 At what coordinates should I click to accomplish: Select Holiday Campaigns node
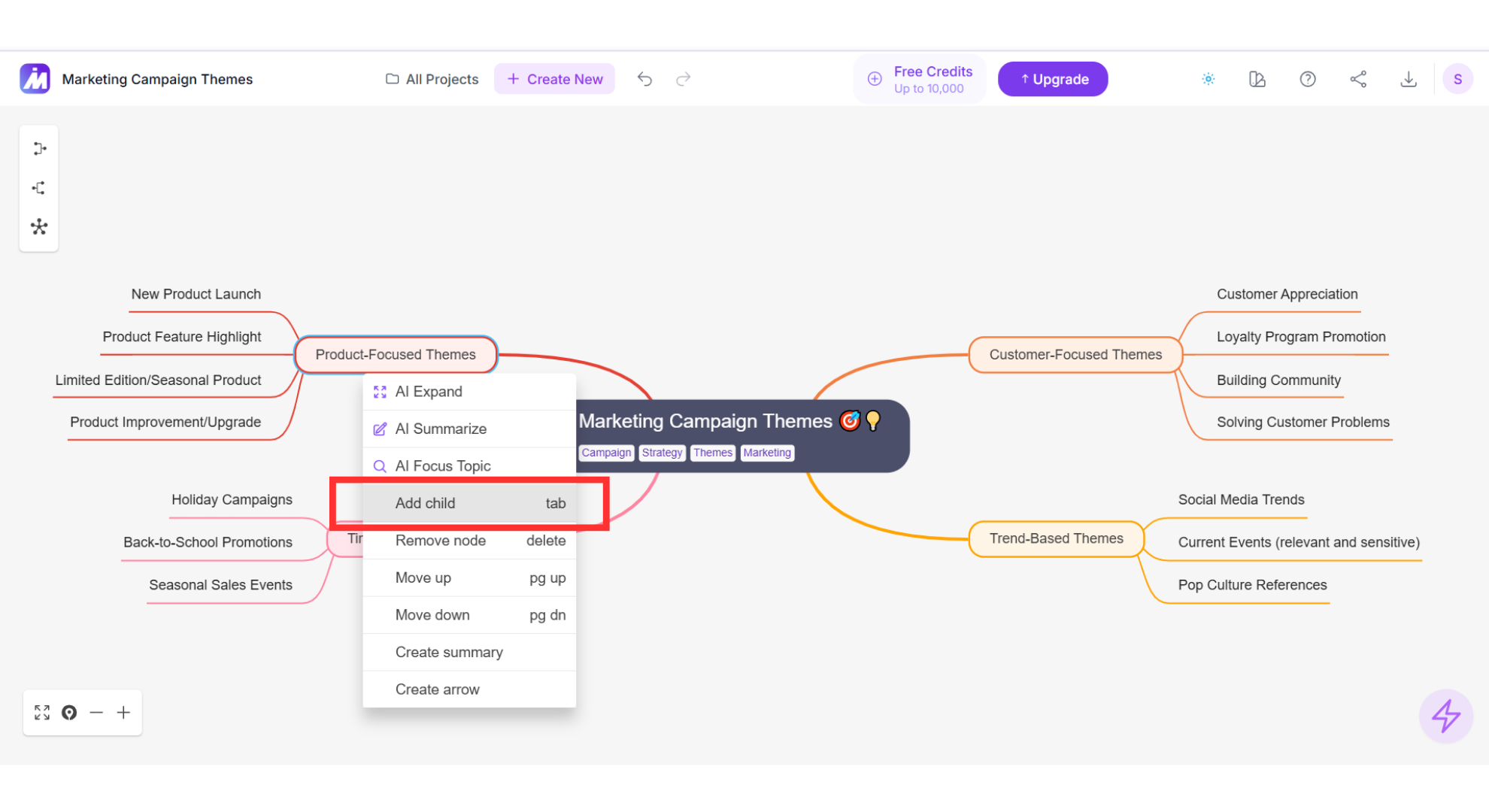(x=232, y=499)
